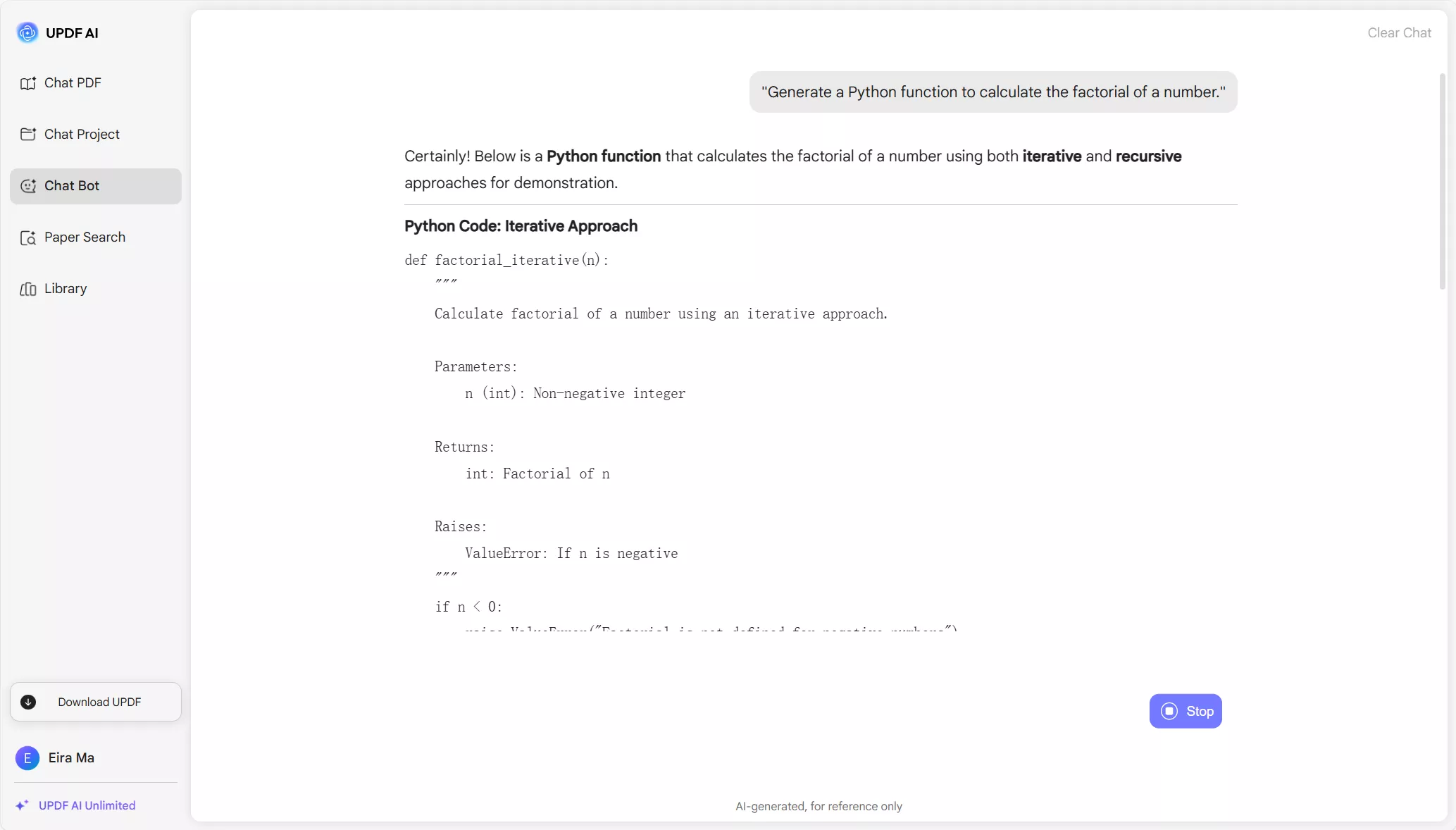
Task: Click the Library books icon
Action: click(x=28, y=290)
